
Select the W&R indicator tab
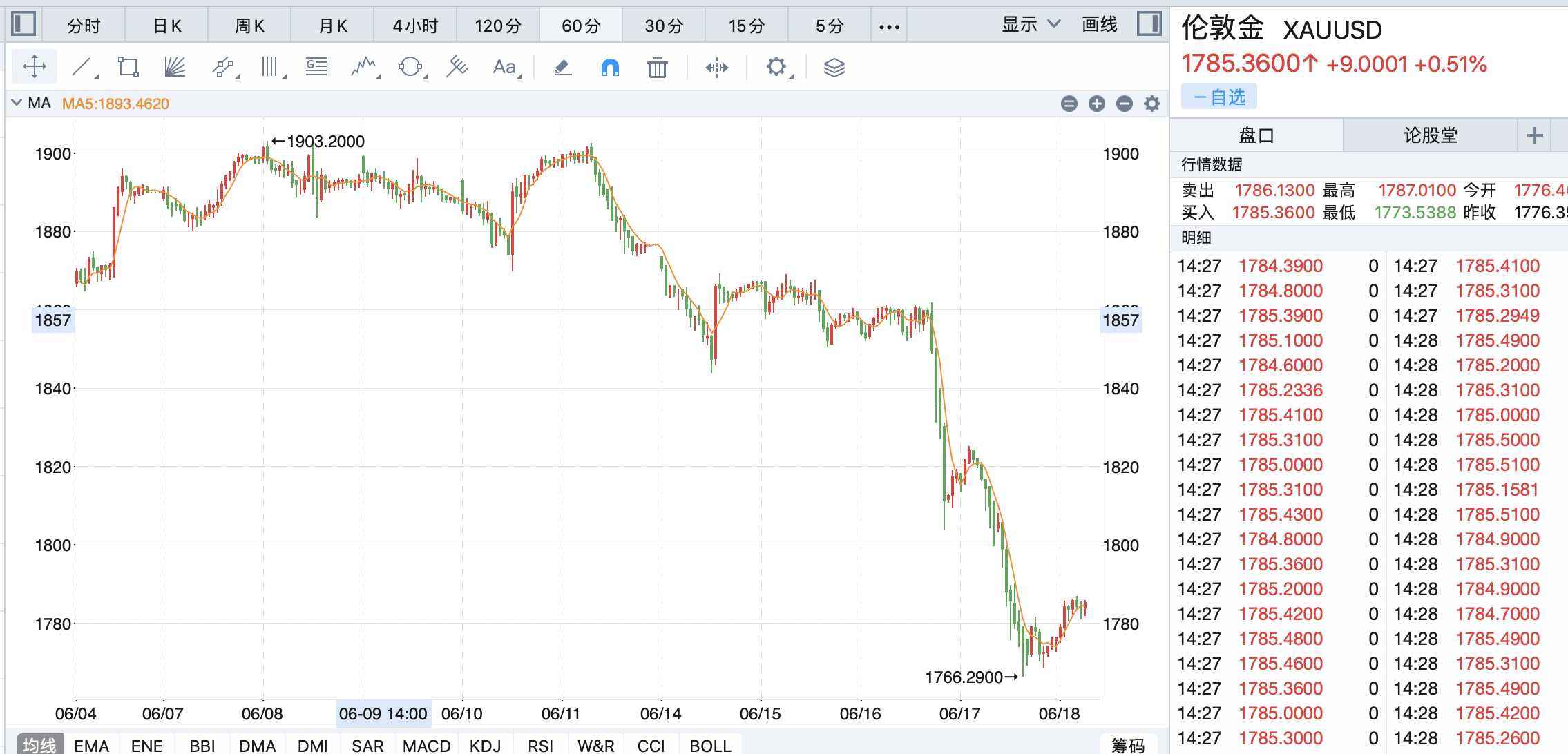click(596, 745)
